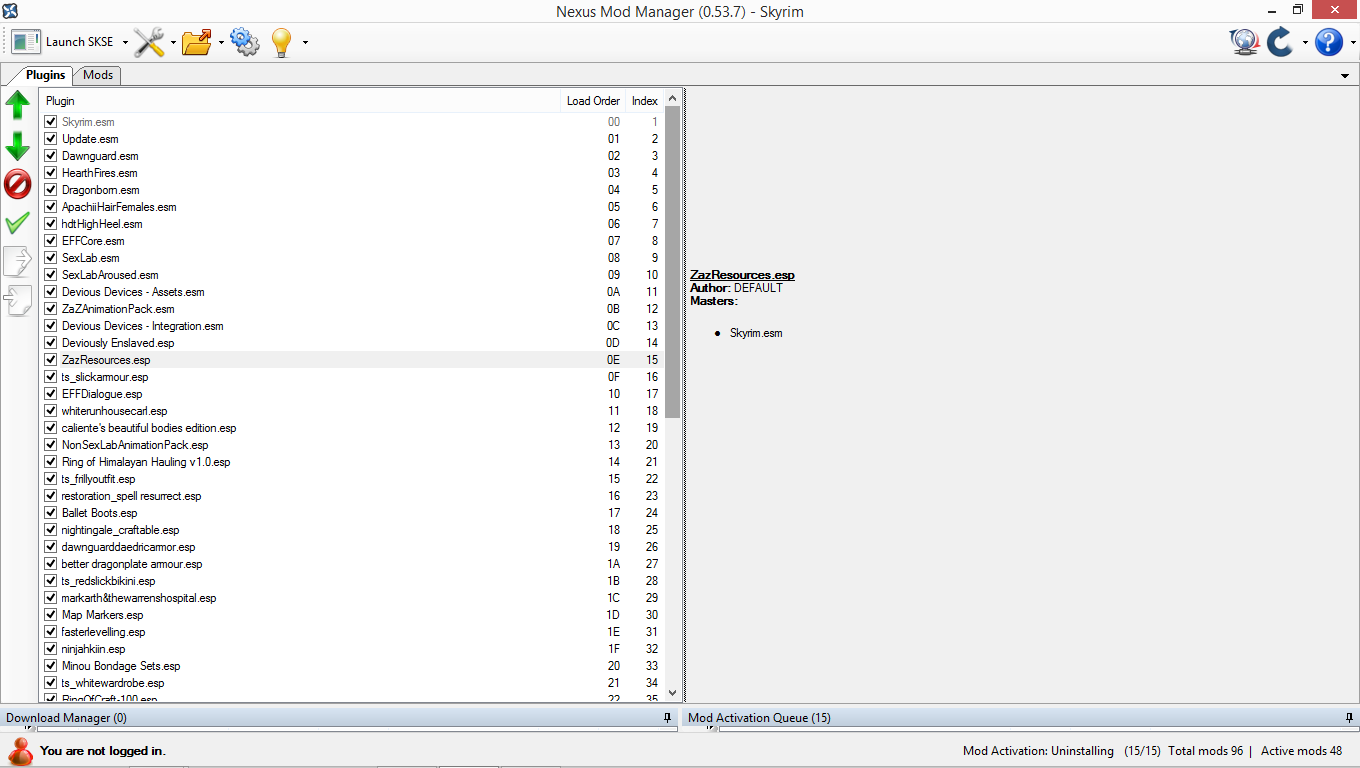
Task: Select the EFFDialogue.esp plugin row
Action: click(352, 394)
